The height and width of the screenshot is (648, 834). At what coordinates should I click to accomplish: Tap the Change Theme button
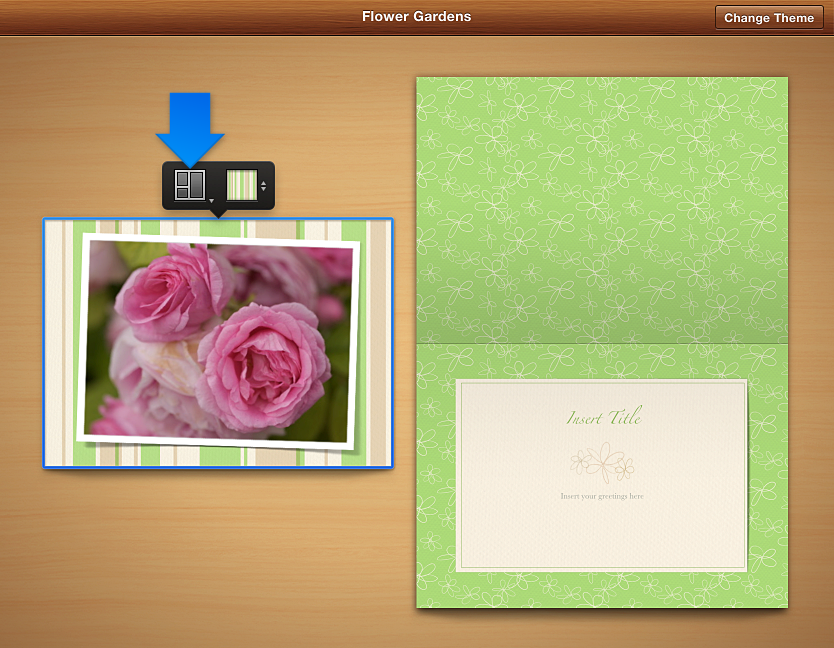(768, 17)
